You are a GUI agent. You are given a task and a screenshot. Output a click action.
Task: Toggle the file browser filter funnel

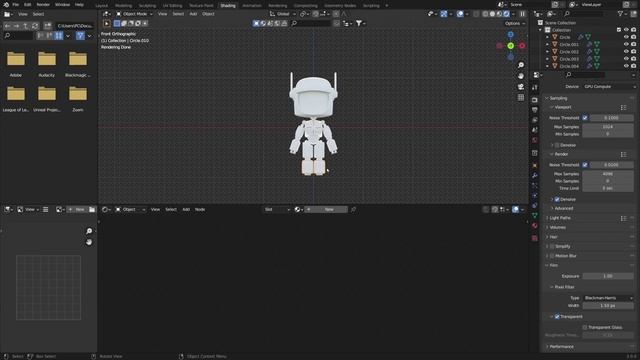80,36
